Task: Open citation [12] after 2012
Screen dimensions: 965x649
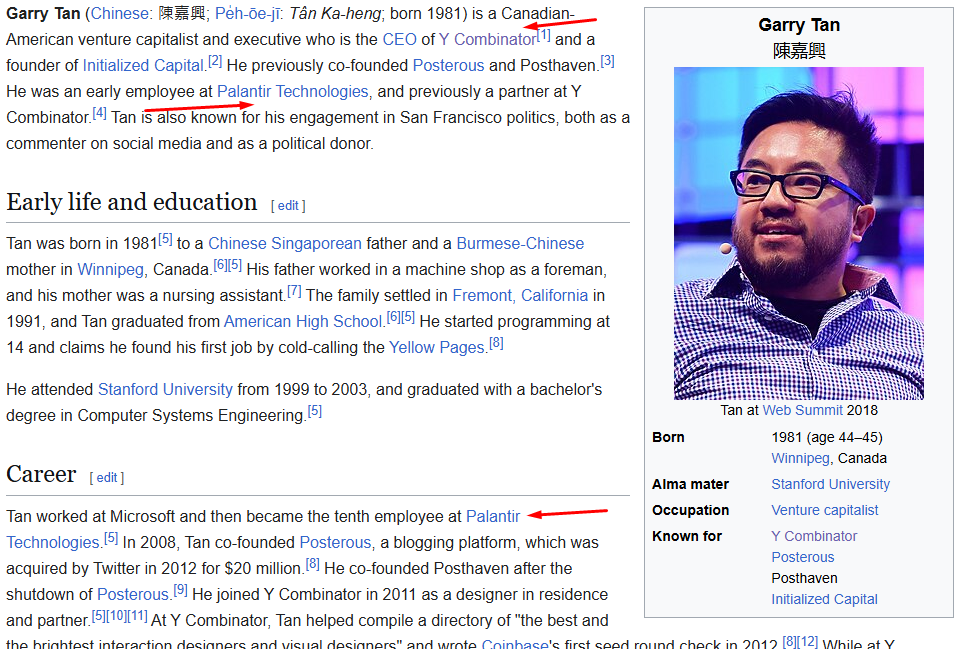Action: tap(807, 642)
